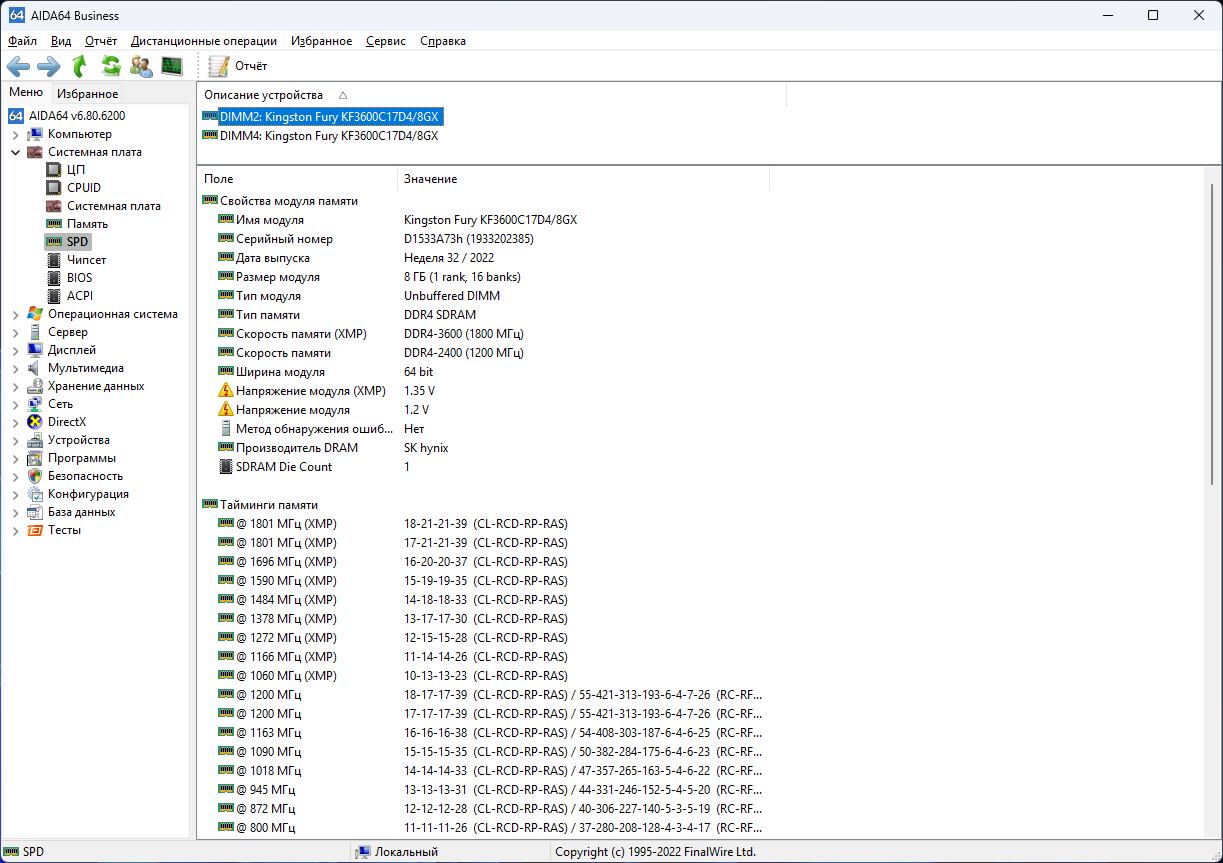The image size is (1223, 863).
Task: Click the AIDA64 title bar app icon
Action: 16,15
